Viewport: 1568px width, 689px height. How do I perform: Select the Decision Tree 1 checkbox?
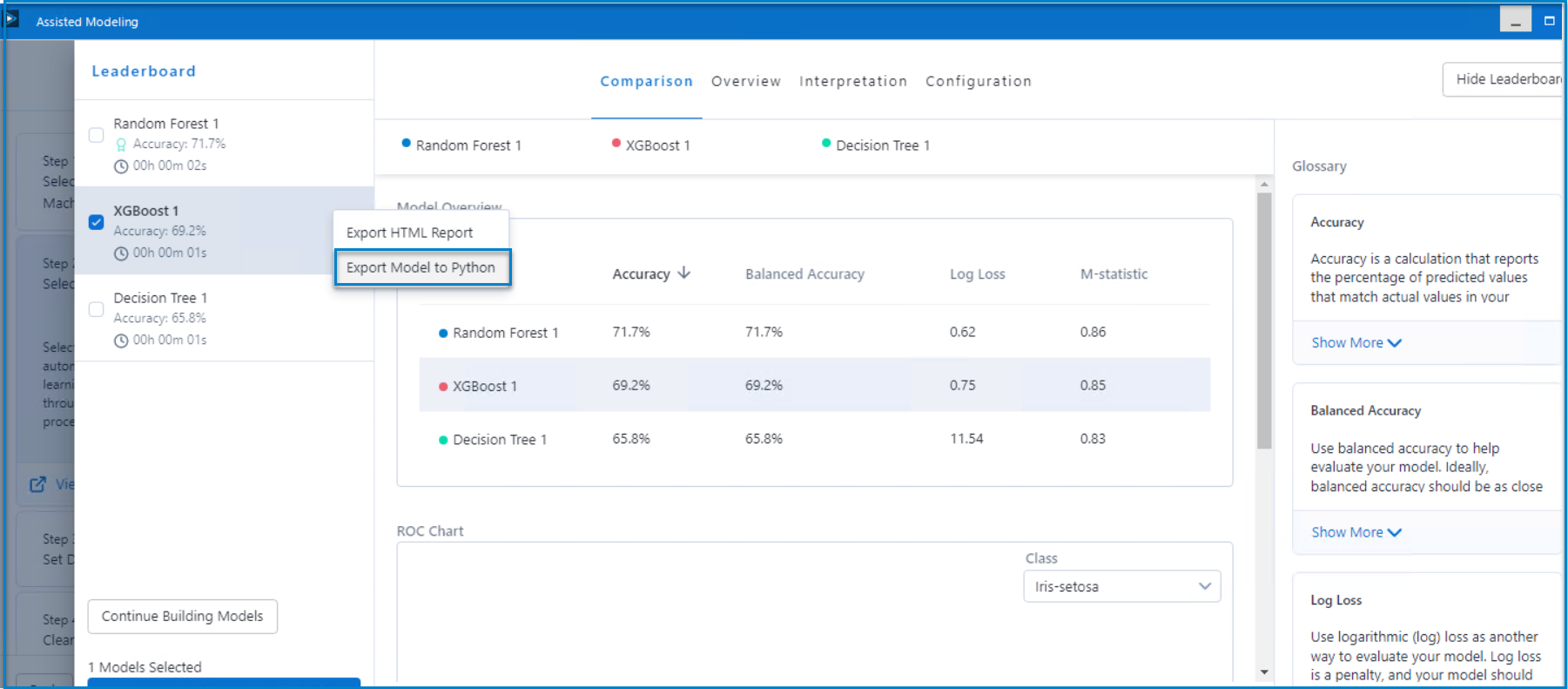pyautogui.click(x=97, y=309)
